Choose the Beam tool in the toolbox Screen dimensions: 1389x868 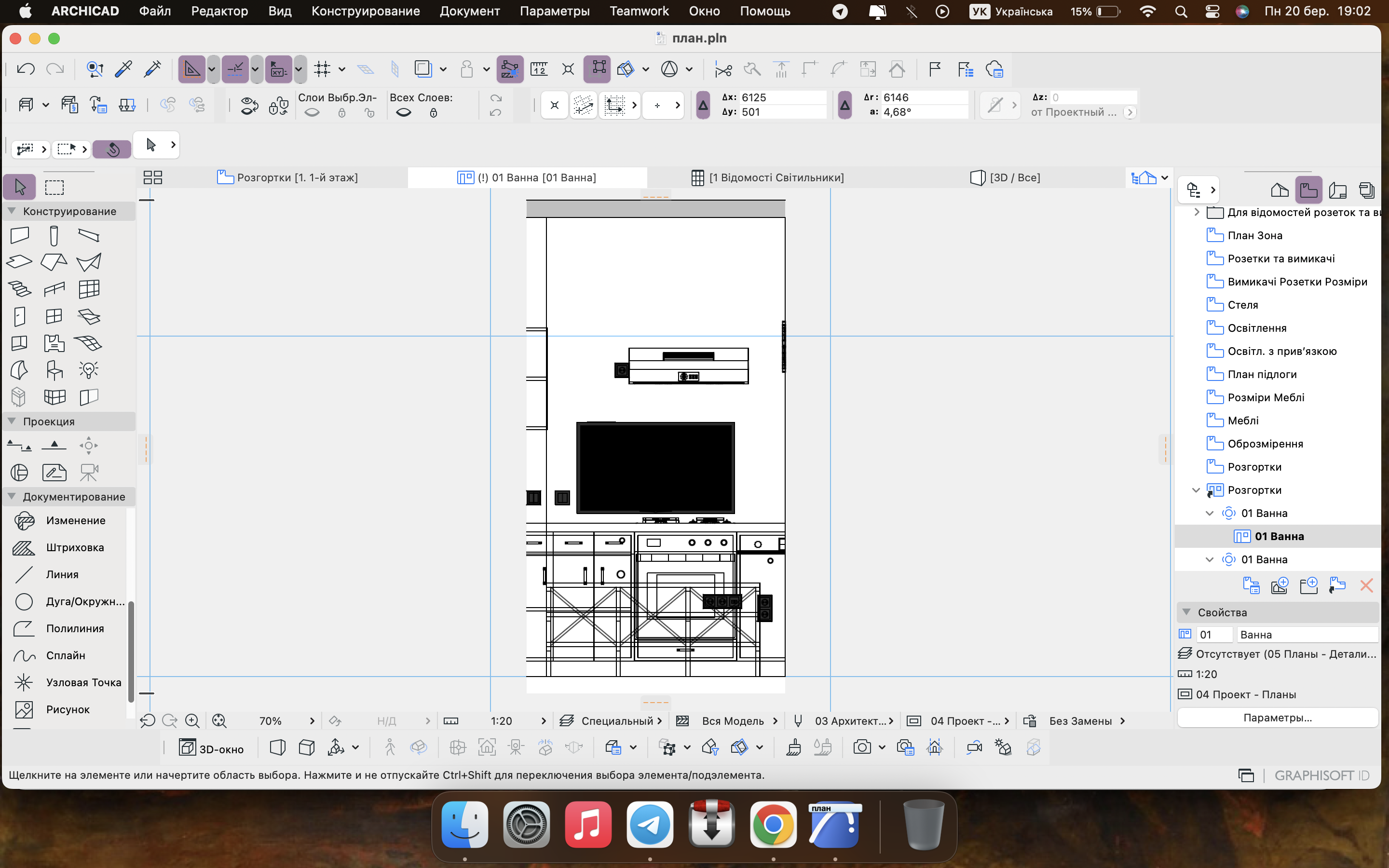tap(89, 235)
